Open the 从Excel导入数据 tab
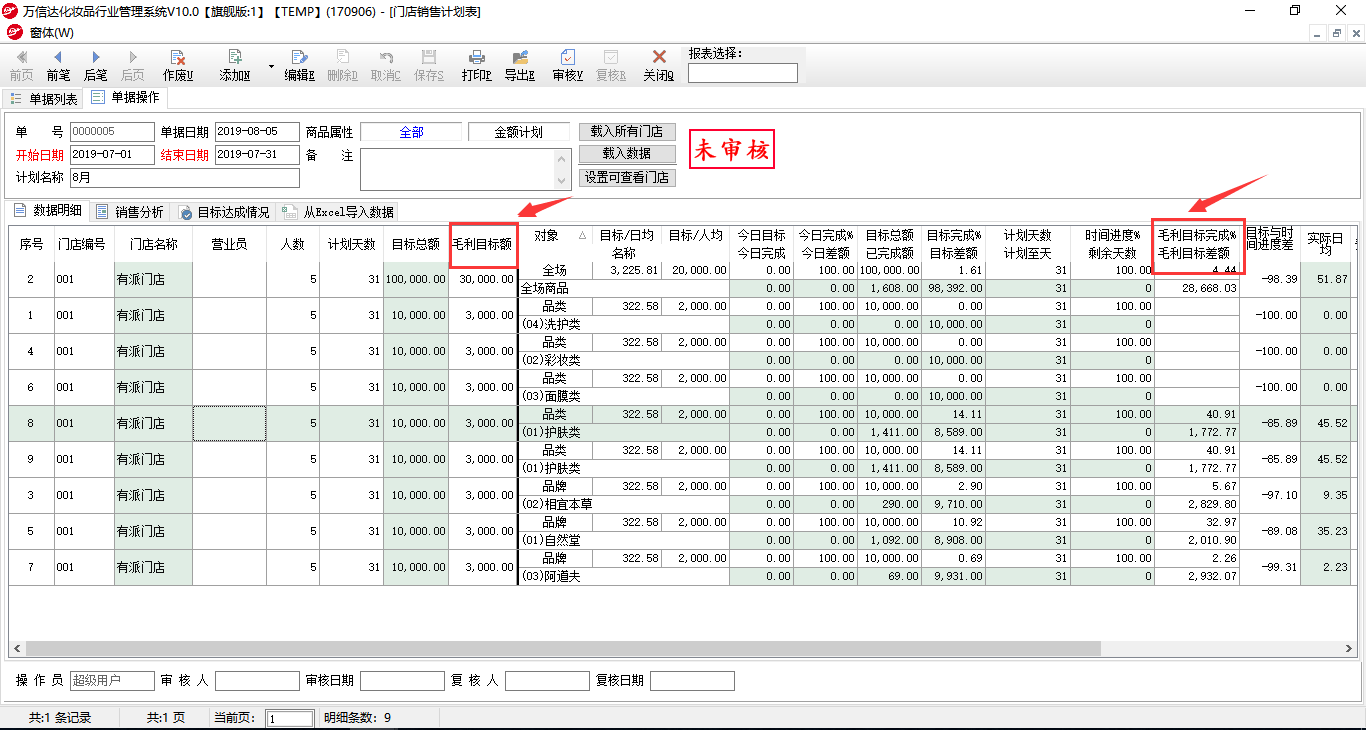 pyautogui.click(x=338, y=212)
